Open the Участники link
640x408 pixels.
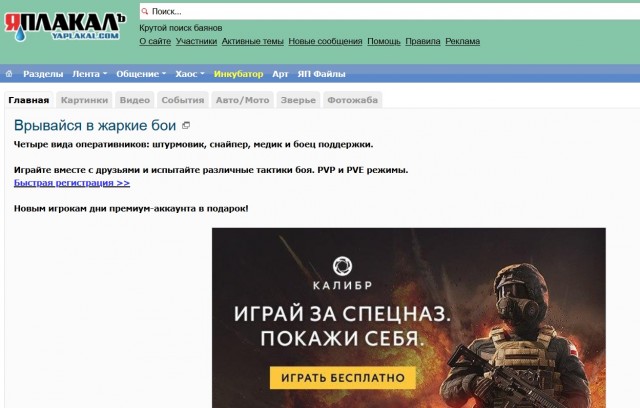(196, 41)
